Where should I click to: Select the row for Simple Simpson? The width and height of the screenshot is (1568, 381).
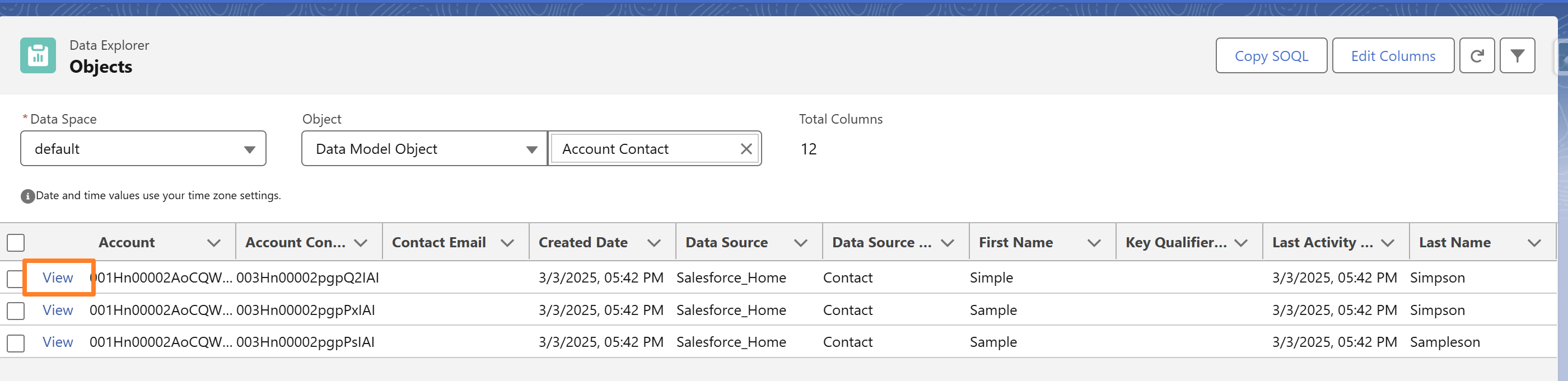16,278
